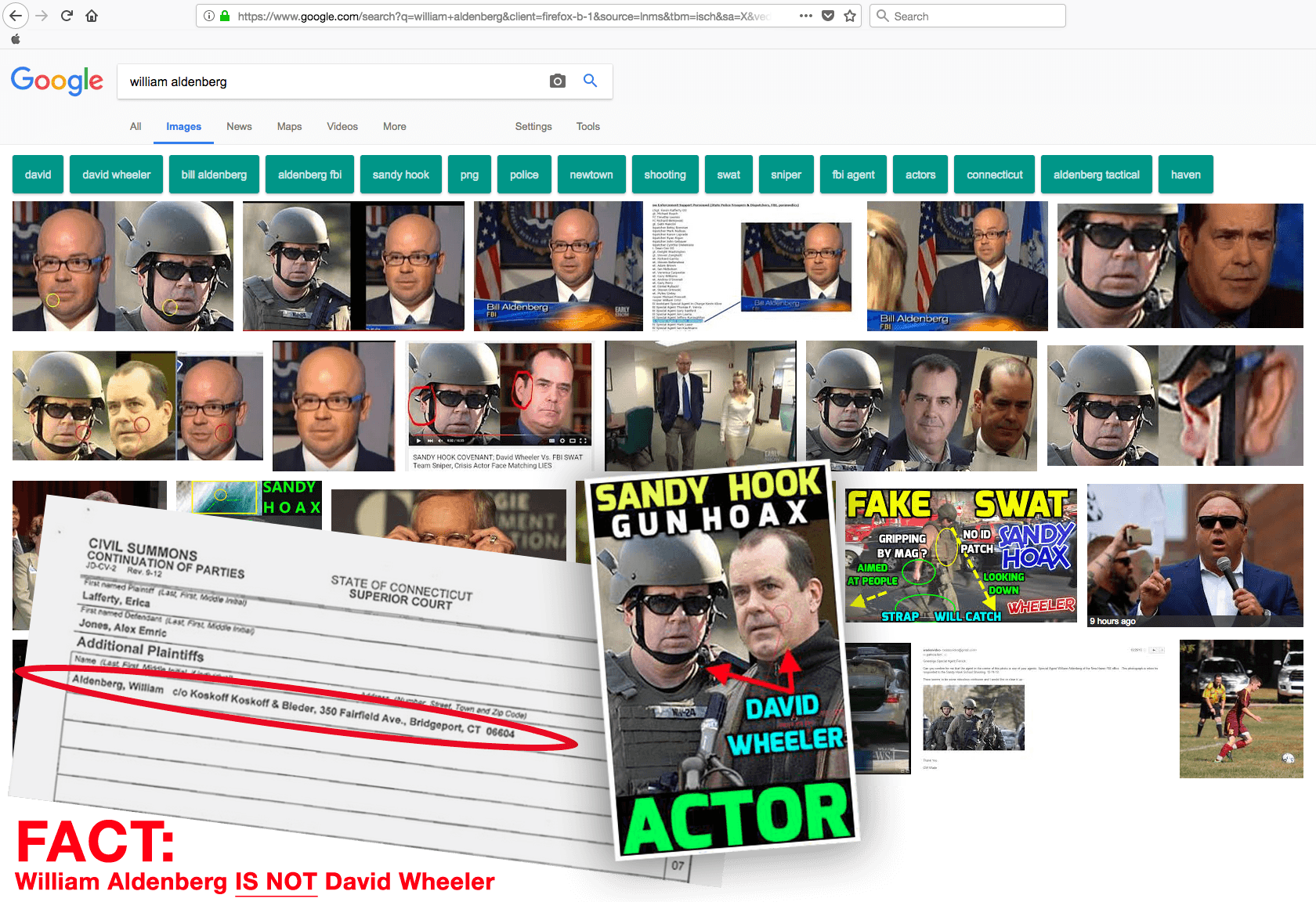
Task: Open the thumbnail labeled 9 hours ago
Action: coord(1195,556)
